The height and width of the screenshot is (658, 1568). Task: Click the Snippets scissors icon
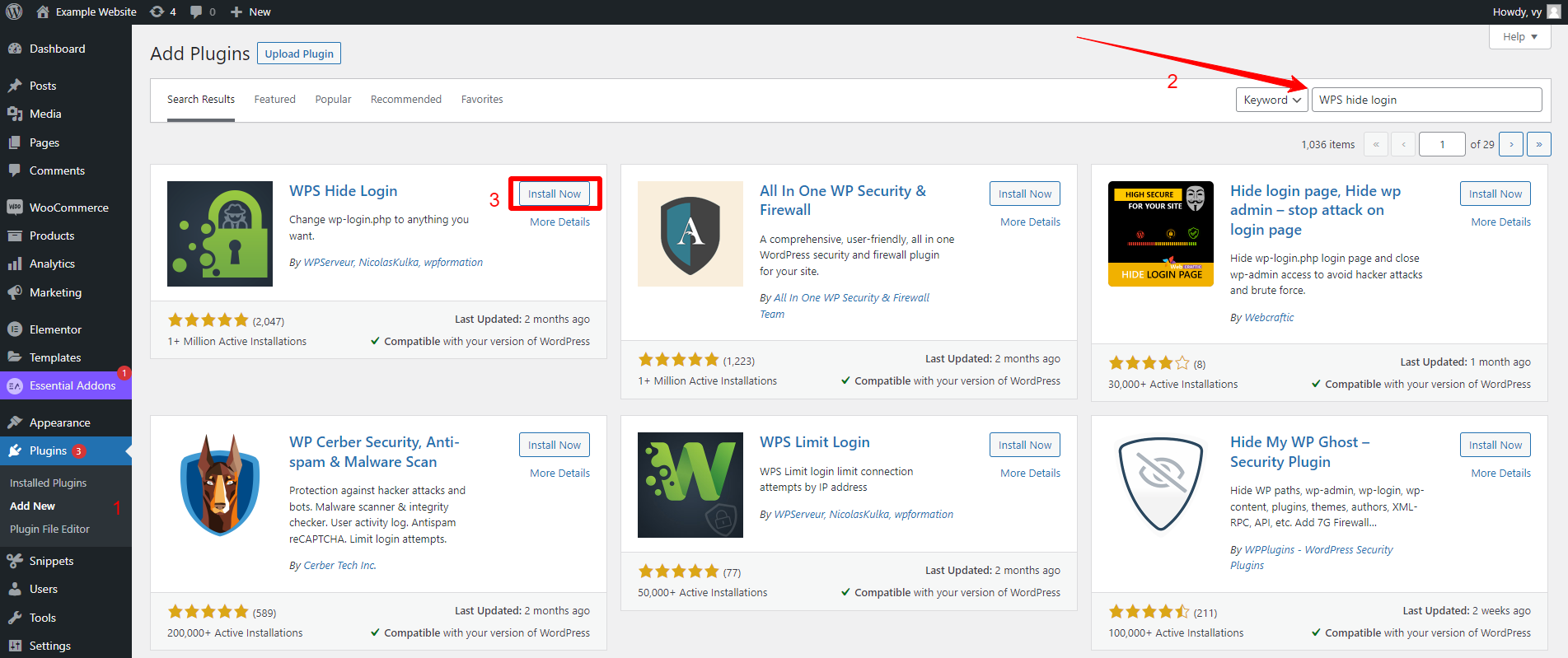pyautogui.click(x=15, y=561)
